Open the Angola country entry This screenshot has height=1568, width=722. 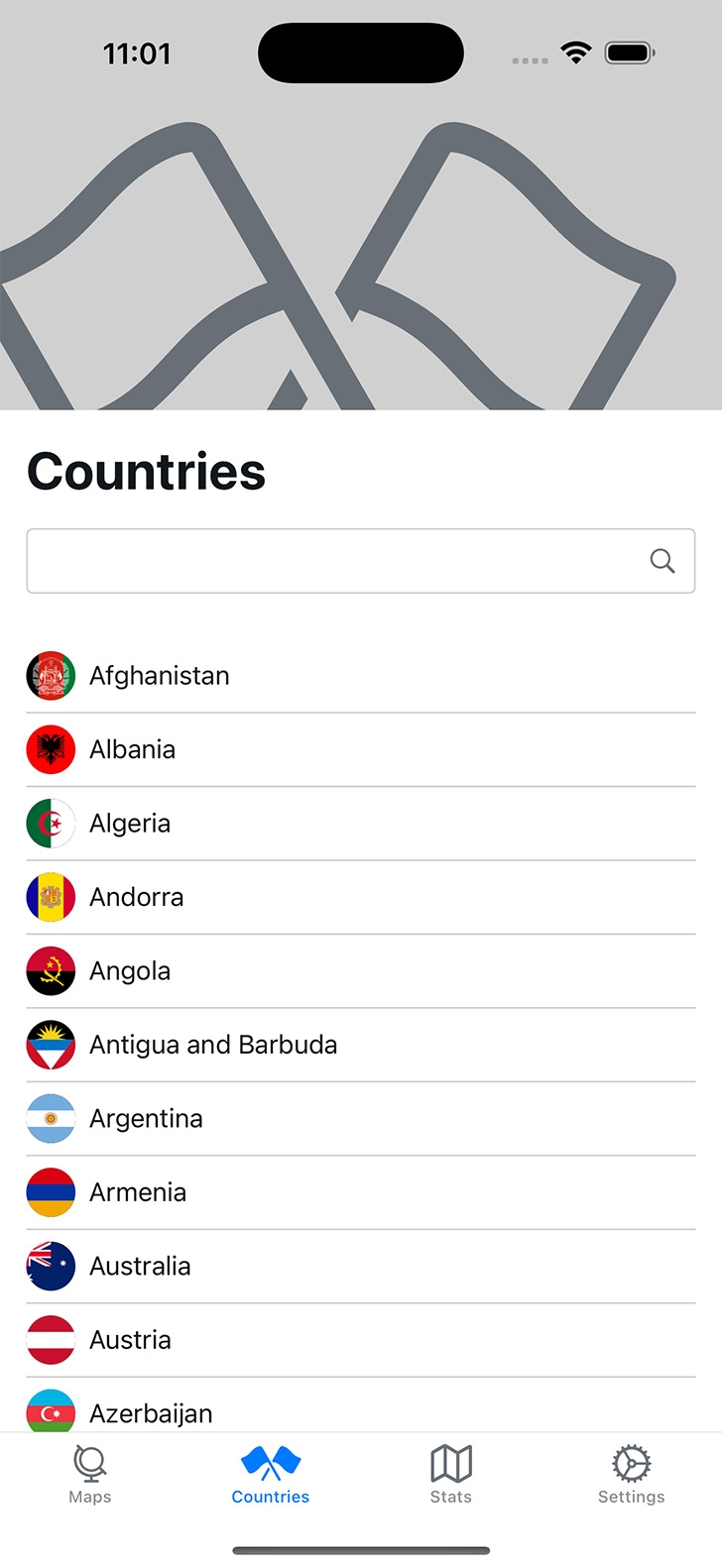pyautogui.click(x=361, y=971)
